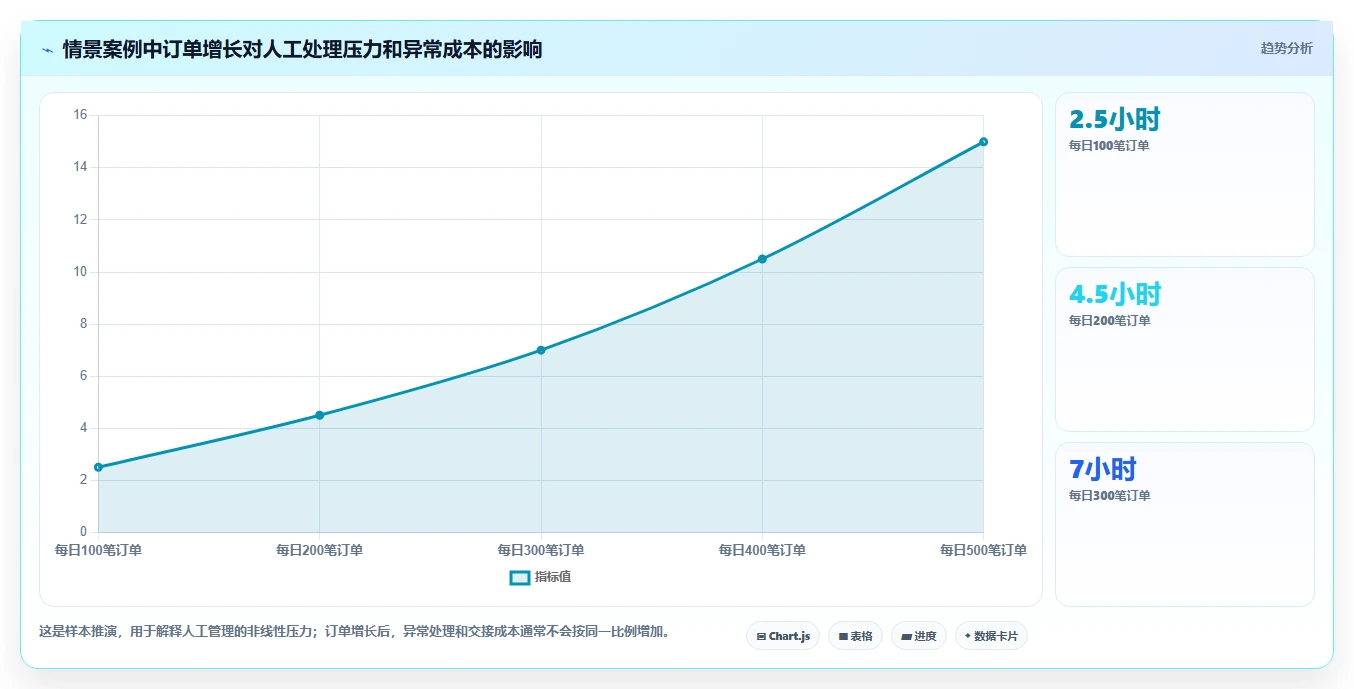Click the x-axis label 每日300笔订单
1354x689 pixels.
(541, 550)
